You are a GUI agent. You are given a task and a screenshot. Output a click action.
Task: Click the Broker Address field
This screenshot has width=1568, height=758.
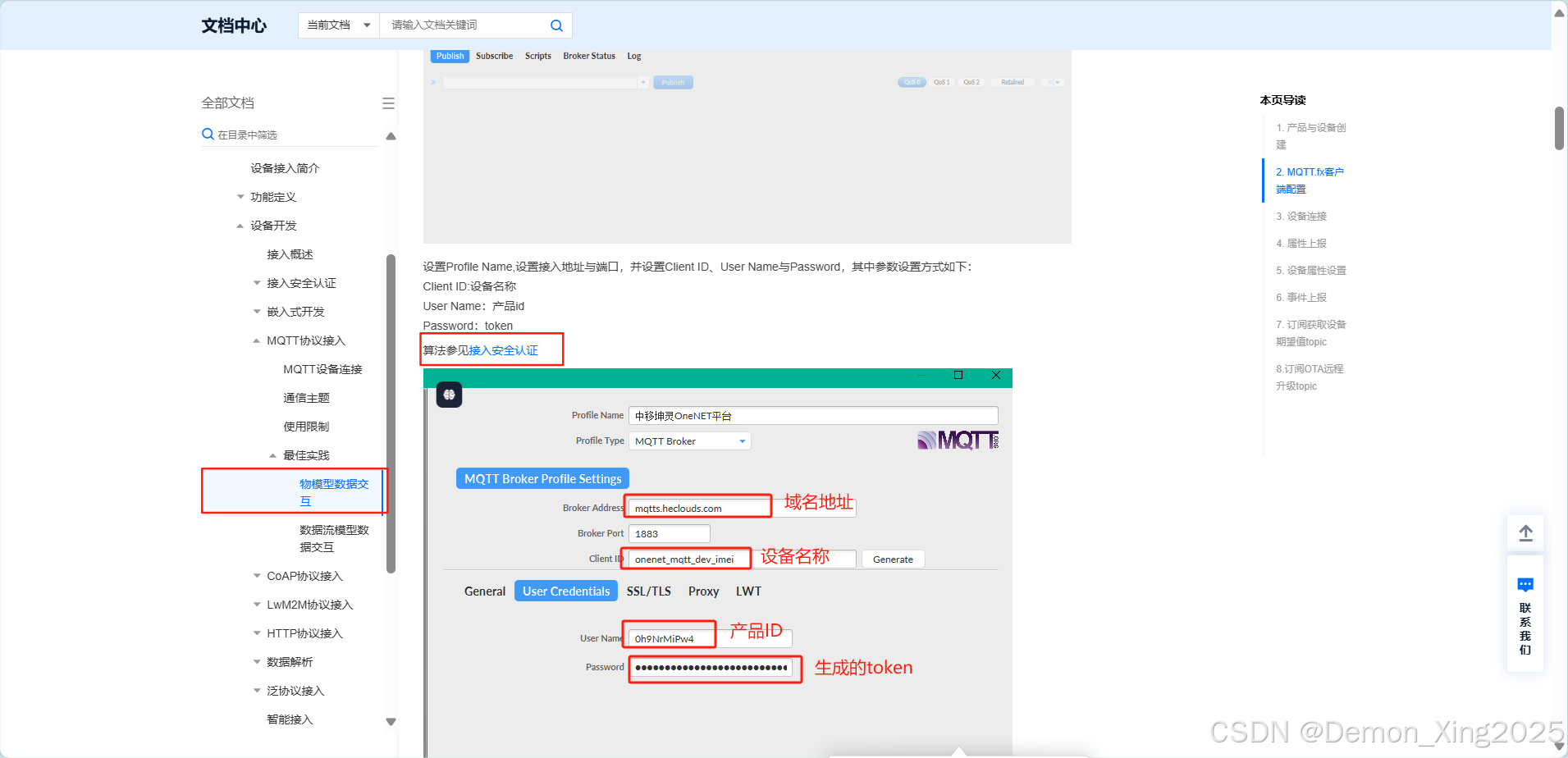(743, 509)
